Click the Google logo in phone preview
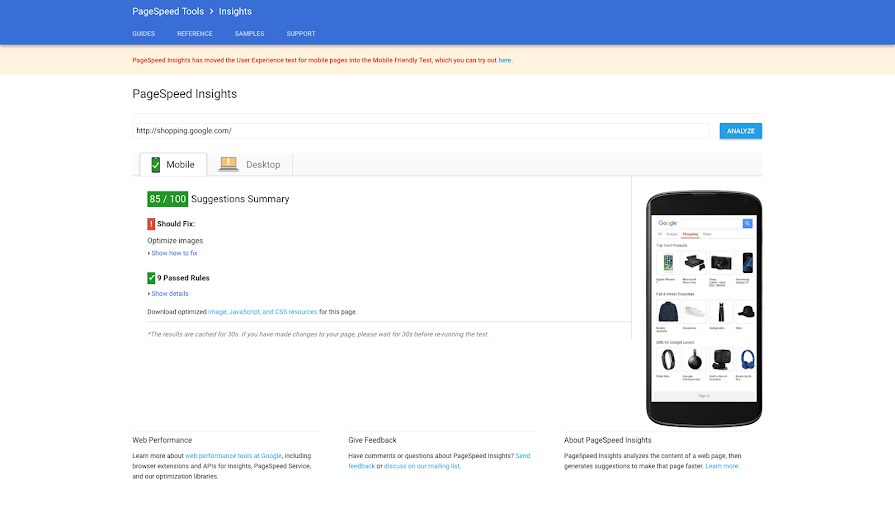Viewport: 895px width, 514px height. (667, 223)
